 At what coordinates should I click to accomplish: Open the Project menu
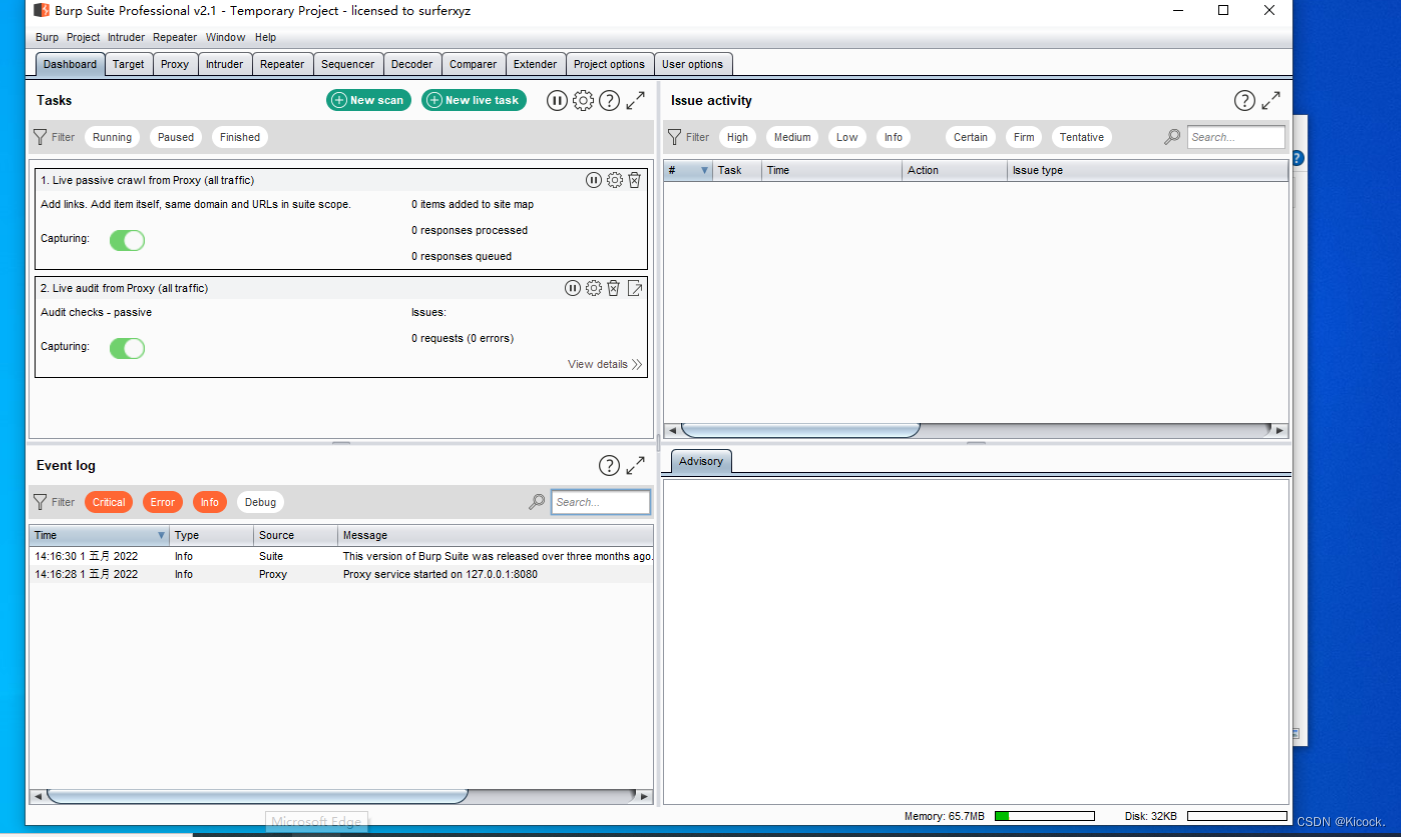click(83, 37)
